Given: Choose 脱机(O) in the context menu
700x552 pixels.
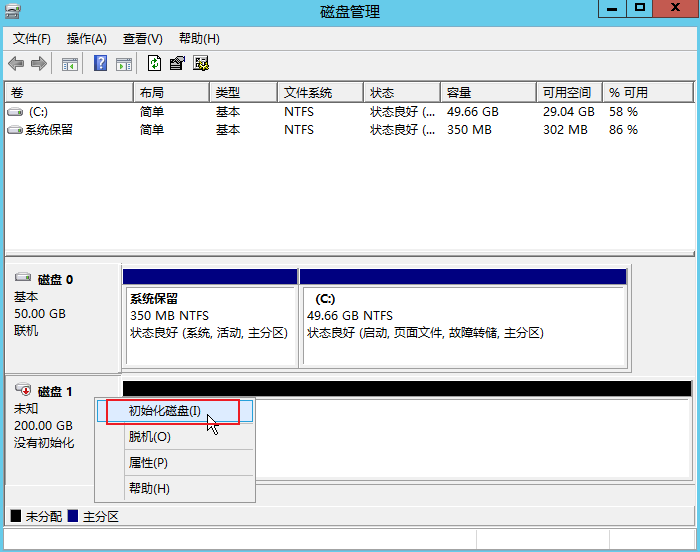Looking at the screenshot, I should click(x=150, y=437).
